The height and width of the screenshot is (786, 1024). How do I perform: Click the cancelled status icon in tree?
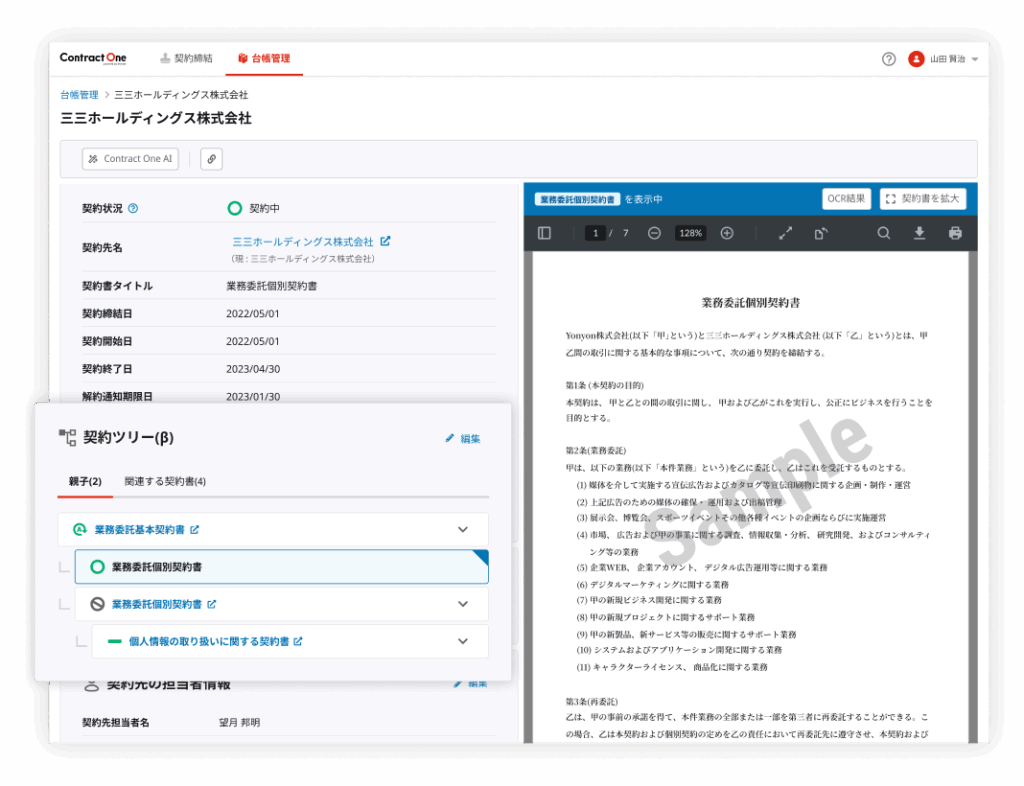(97, 604)
